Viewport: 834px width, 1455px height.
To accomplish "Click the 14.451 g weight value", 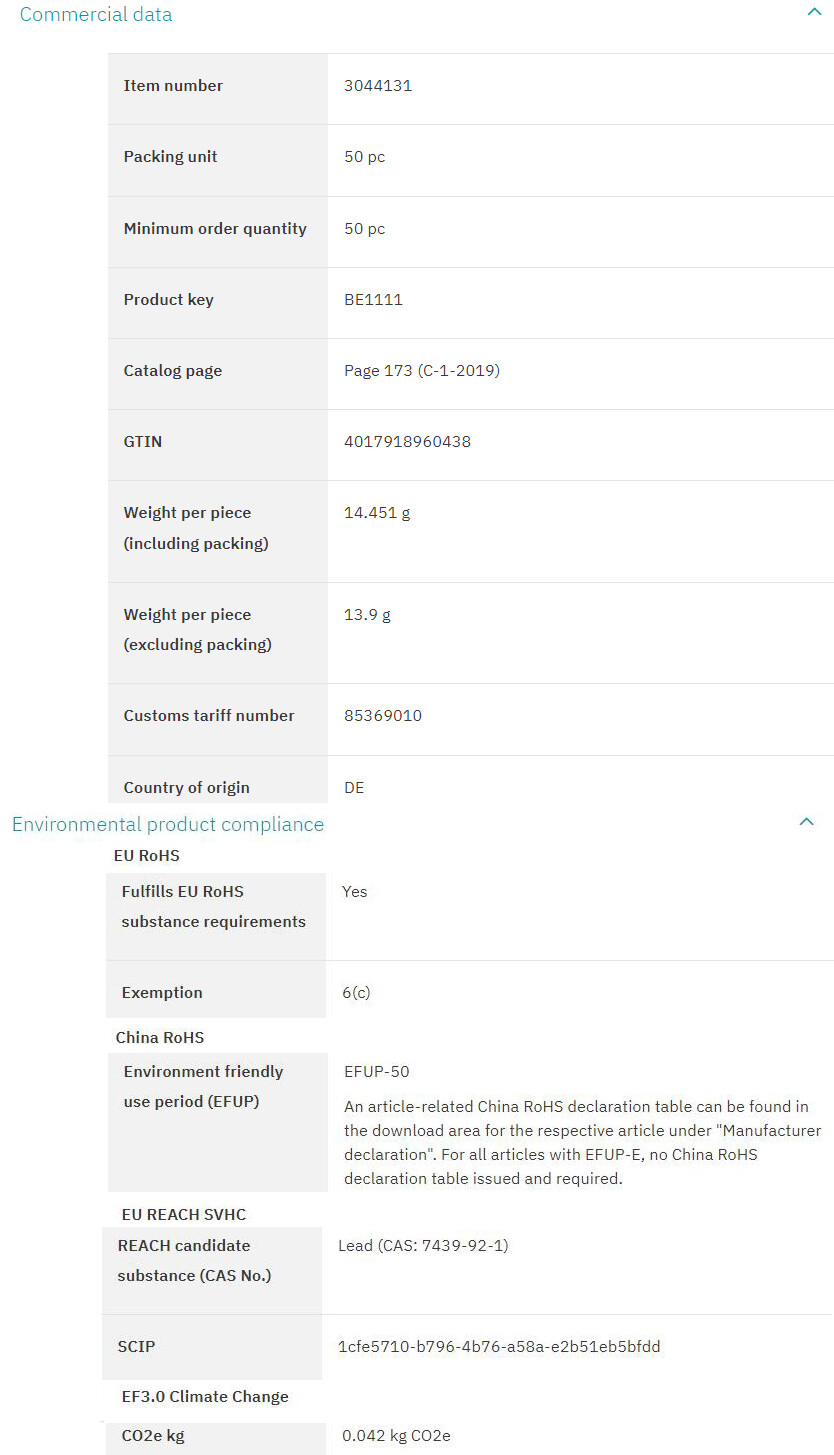I will point(377,513).
